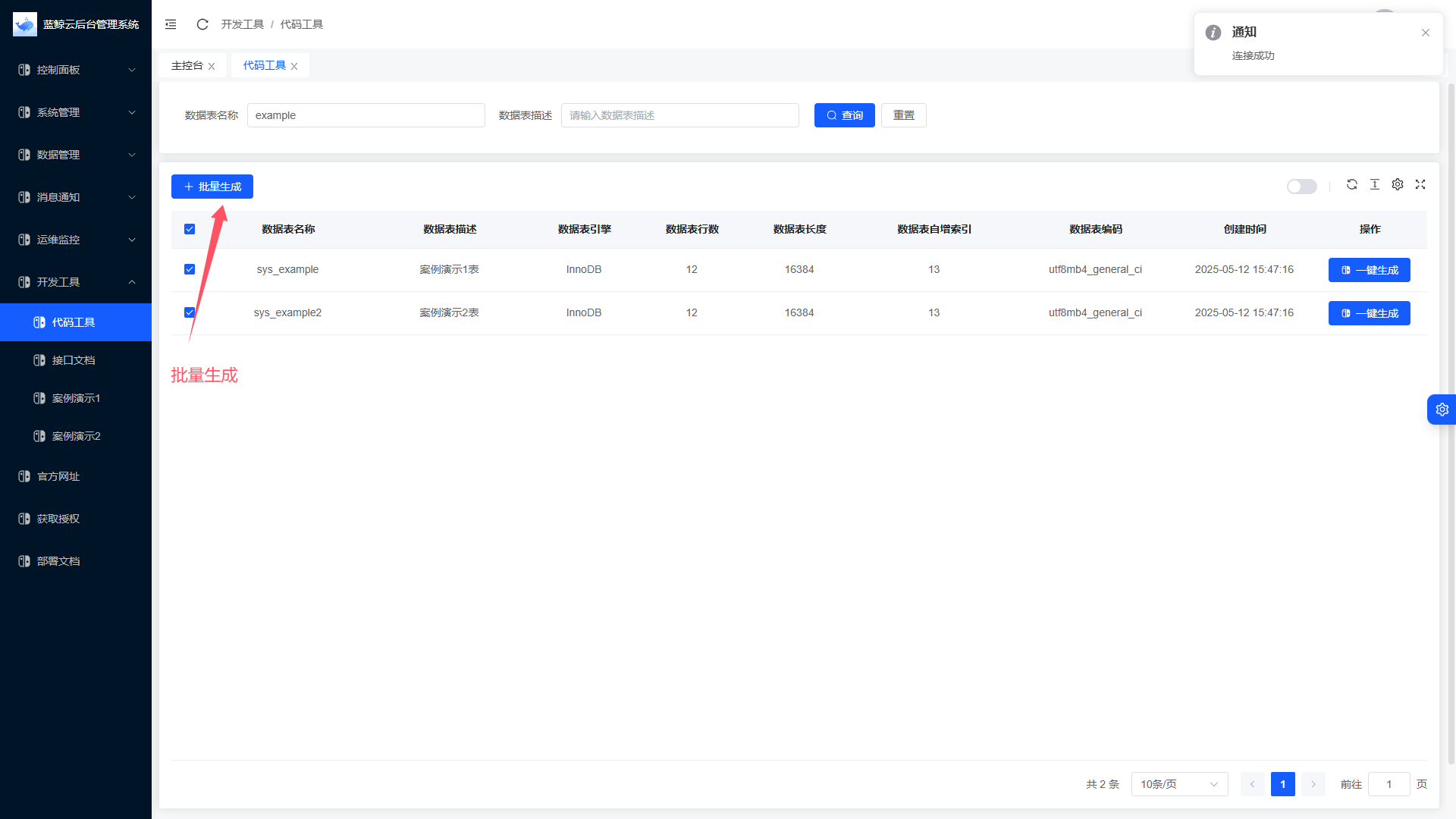Close the 主控台 tab
Image resolution: width=1456 pixels, height=819 pixels.
[212, 67]
